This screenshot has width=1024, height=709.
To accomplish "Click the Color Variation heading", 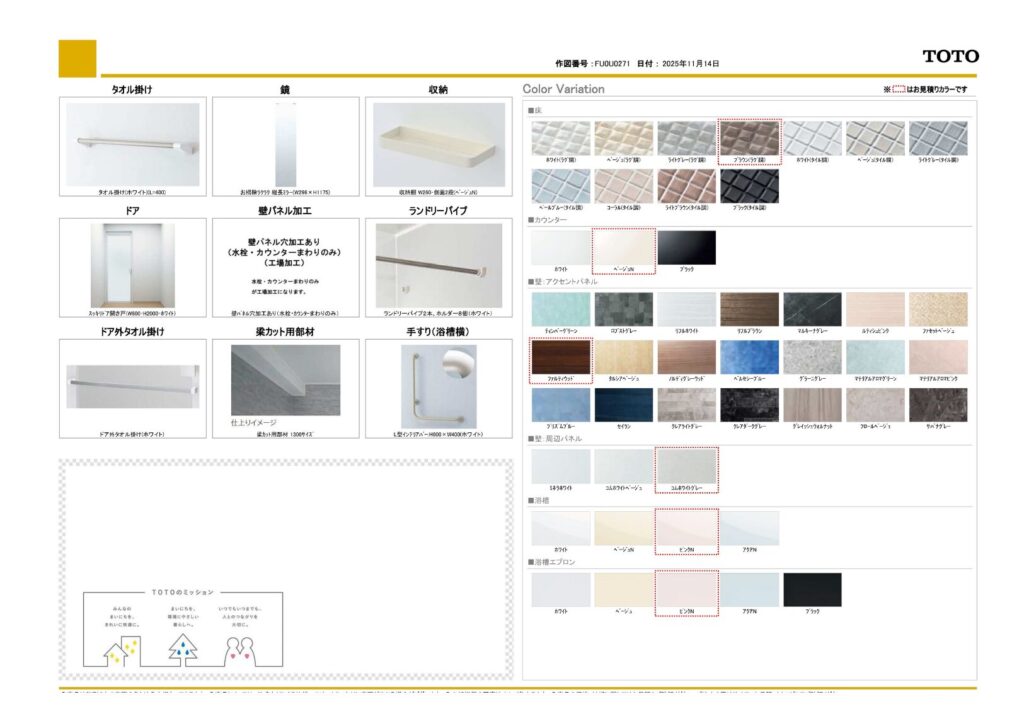I will pyautogui.click(x=563, y=89).
